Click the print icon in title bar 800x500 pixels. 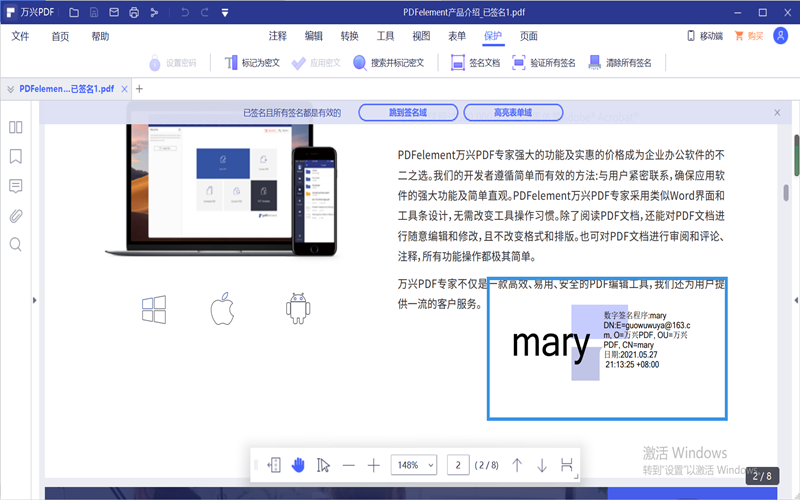(x=132, y=13)
